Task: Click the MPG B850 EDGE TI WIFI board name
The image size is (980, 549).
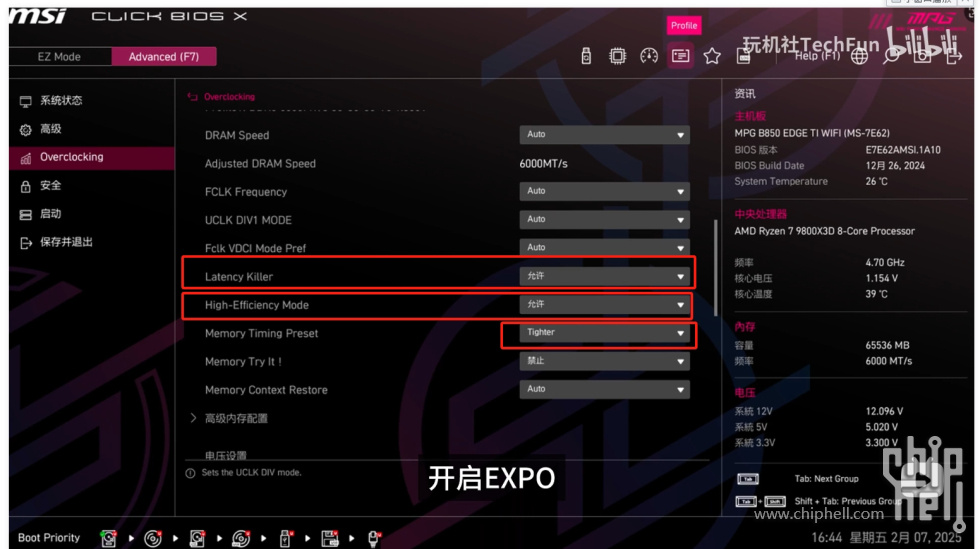Action: click(812, 133)
